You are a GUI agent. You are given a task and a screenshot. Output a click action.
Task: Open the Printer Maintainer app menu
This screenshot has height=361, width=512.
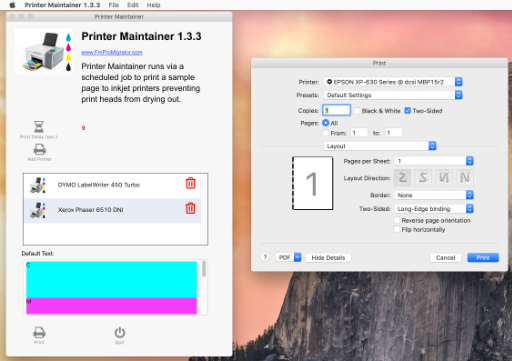(62, 5)
